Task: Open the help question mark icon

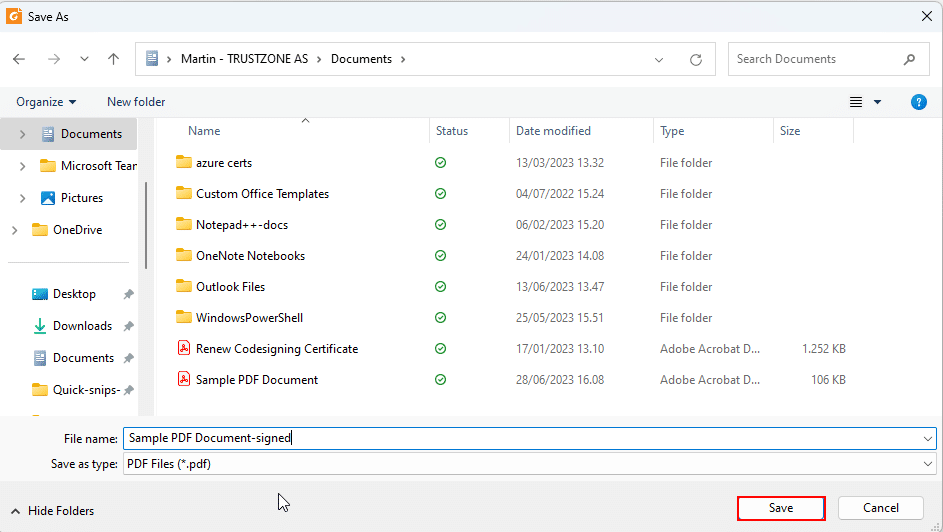Action: click(918, 102)
